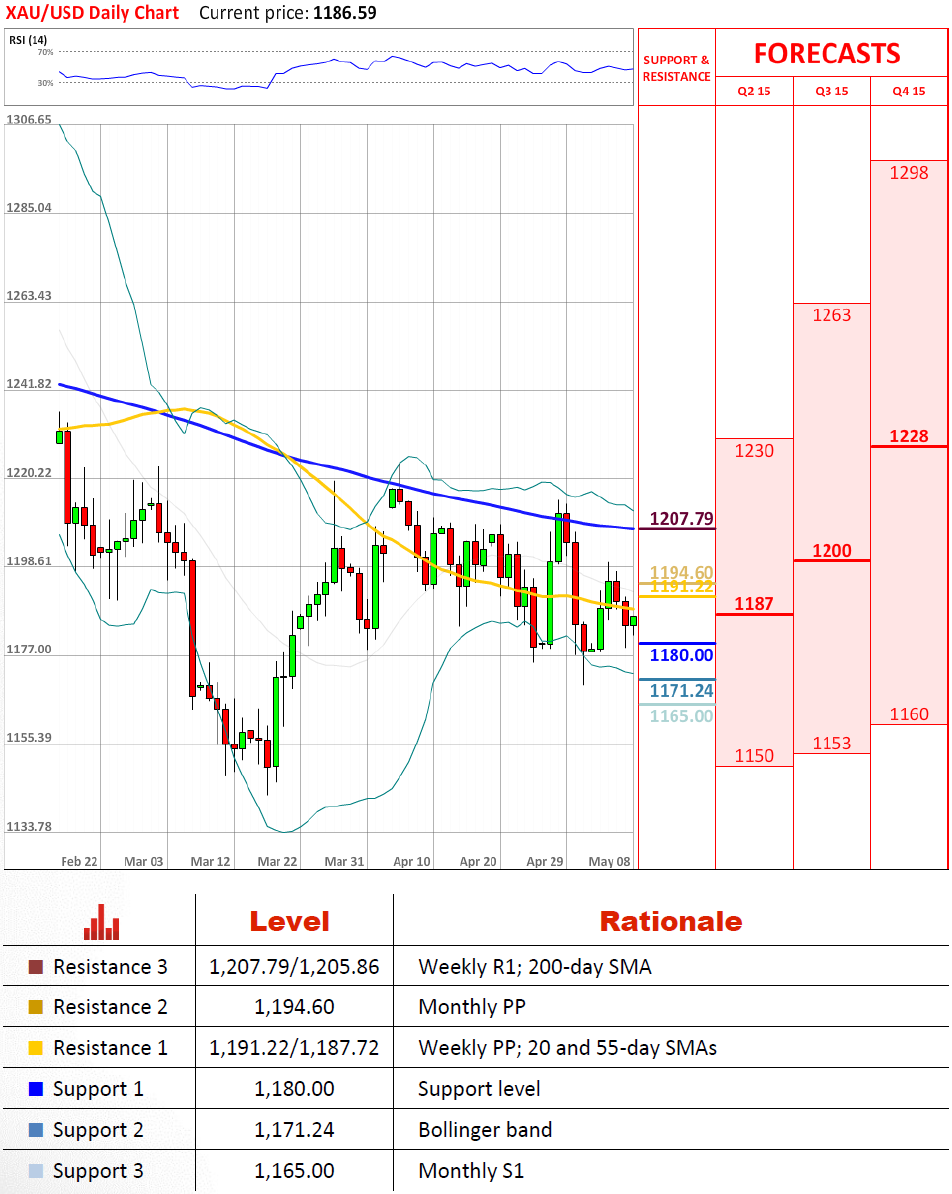The image size is (952, 1194).
Task: Click the XAU/USD Daily Chart title
Action: pyautogui.click(x=93, y=13)
